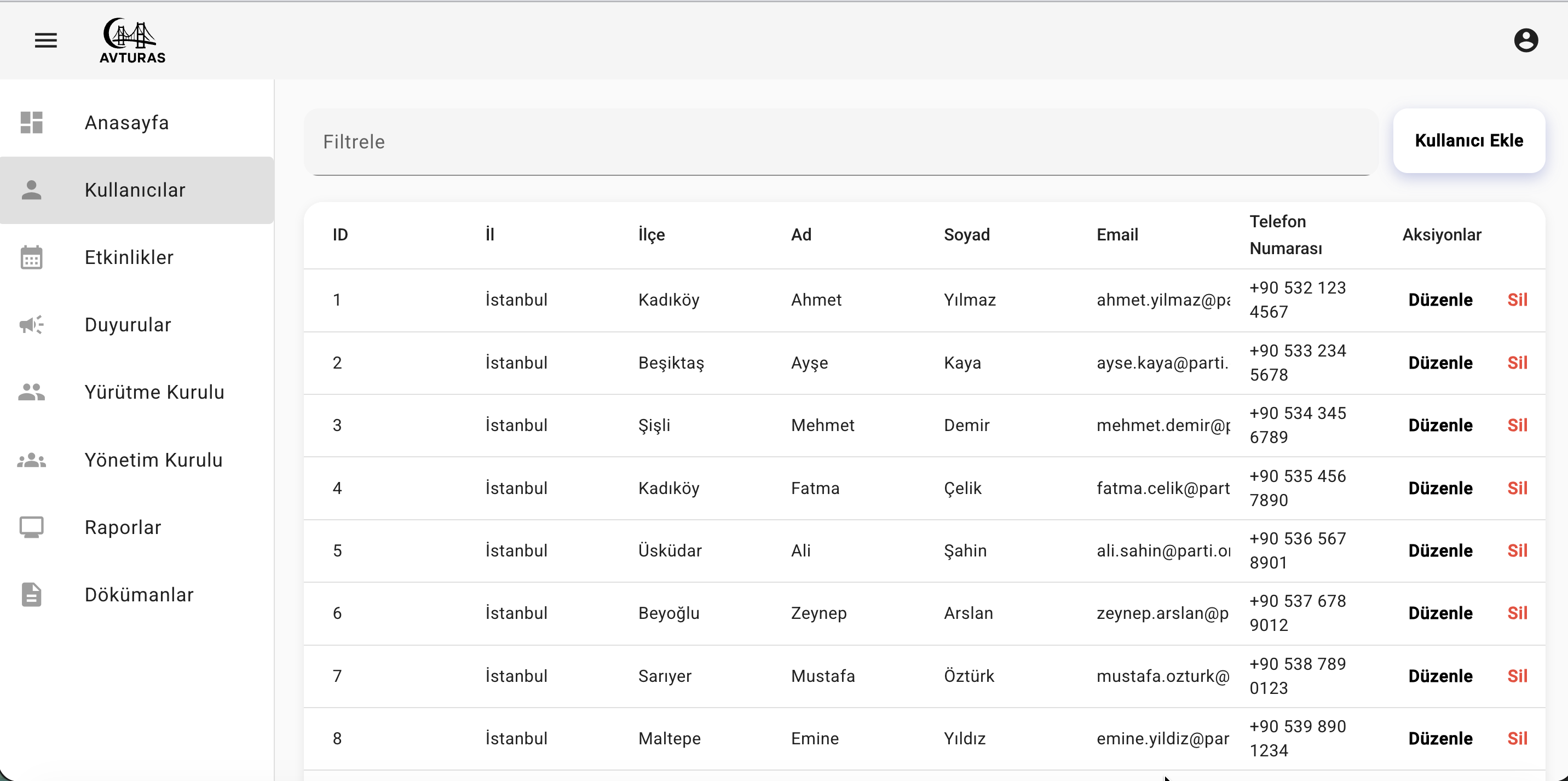
Task: Go to the Kullanıcılar menu item
Action: pos(135,190)
